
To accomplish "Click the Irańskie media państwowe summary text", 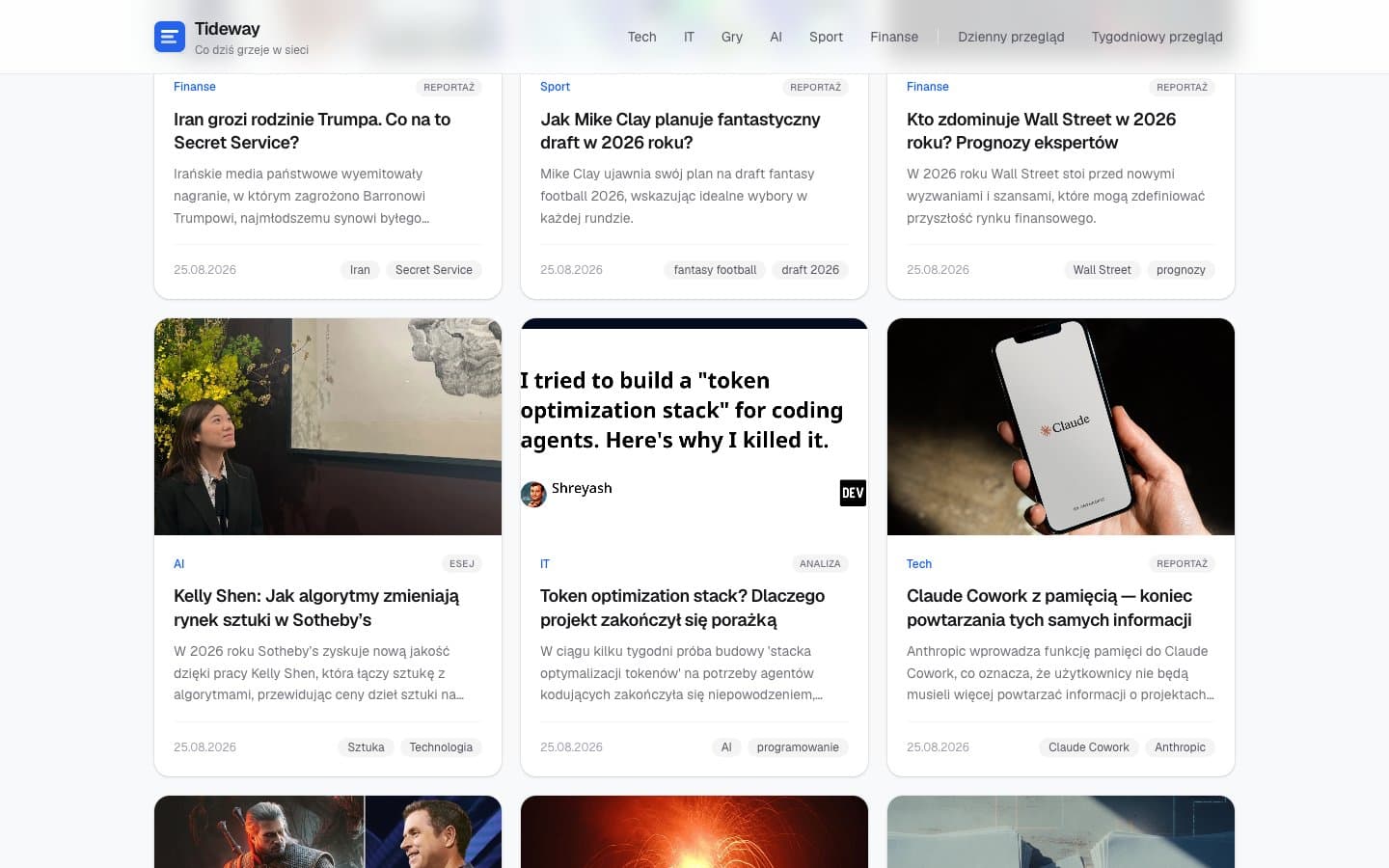I will pyautogui.click(x=302, y=196).
